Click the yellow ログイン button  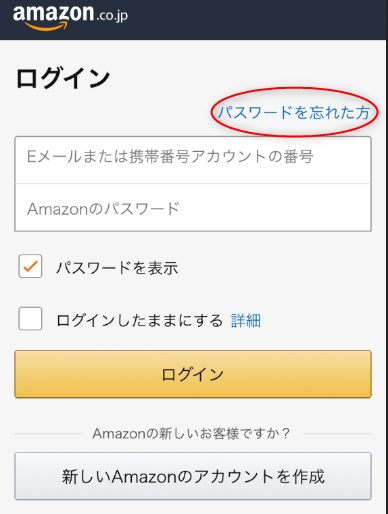[193, 374]
